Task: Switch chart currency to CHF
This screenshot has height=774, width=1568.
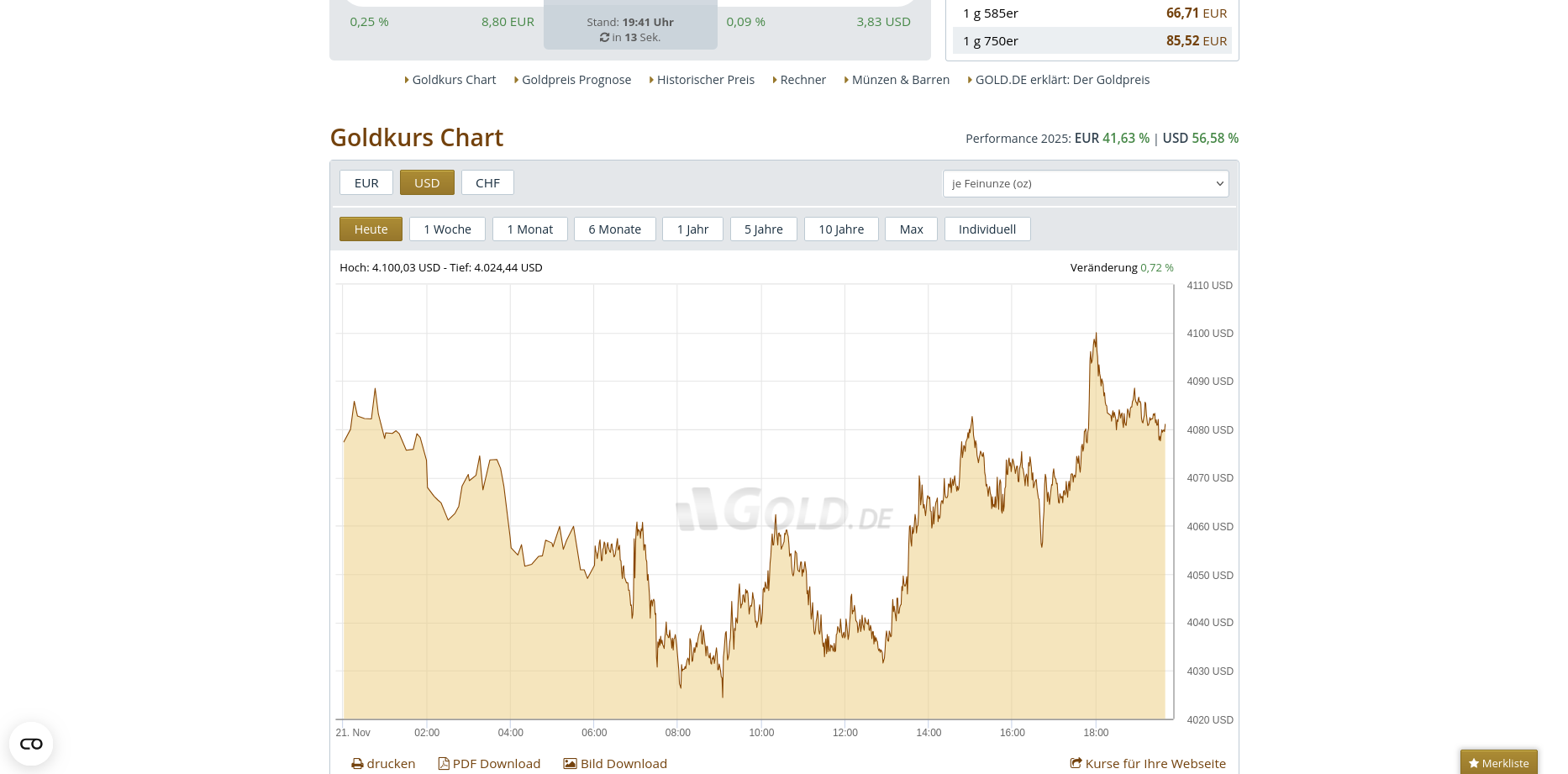Action: pyautogui.click(x=487, y=183)
